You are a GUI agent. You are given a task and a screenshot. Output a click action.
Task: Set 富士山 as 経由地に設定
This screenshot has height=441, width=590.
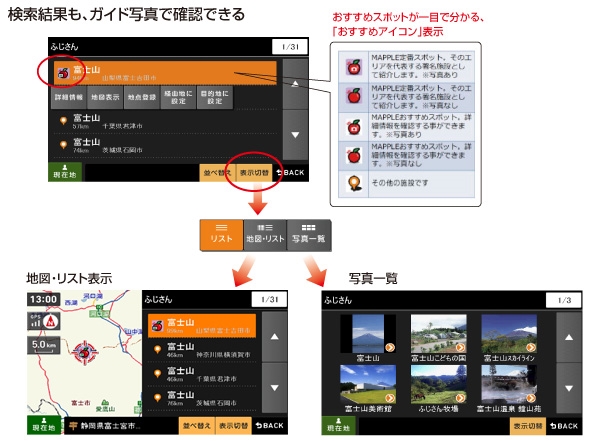178,97
